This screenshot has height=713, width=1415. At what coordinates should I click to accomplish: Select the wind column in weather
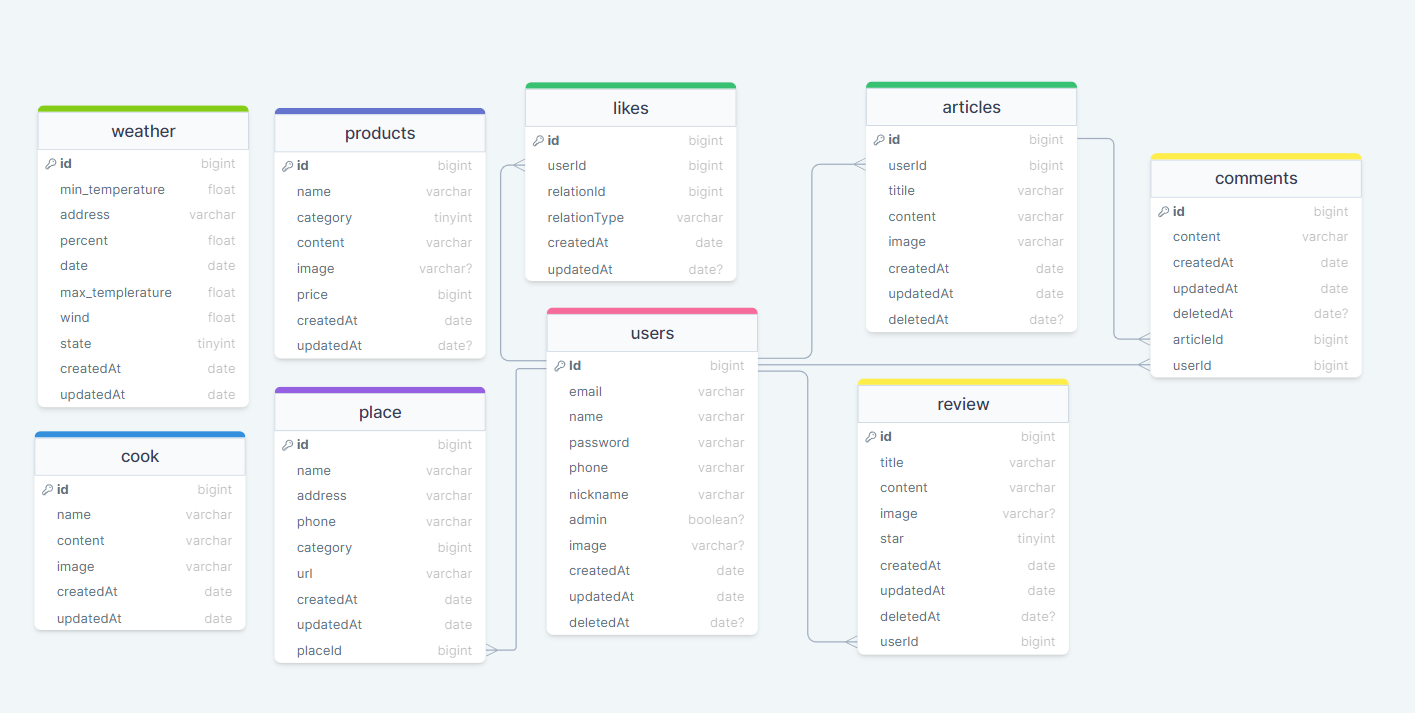point(143,318)
